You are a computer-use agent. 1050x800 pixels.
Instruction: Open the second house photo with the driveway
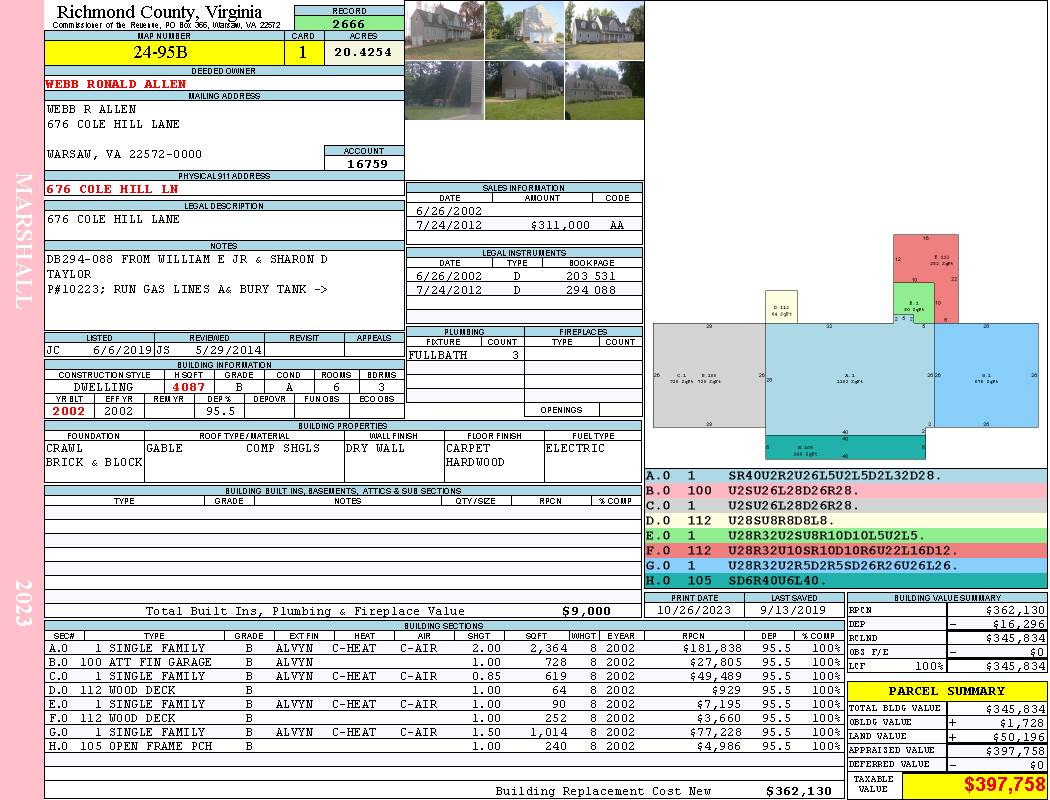coord(524,31)
